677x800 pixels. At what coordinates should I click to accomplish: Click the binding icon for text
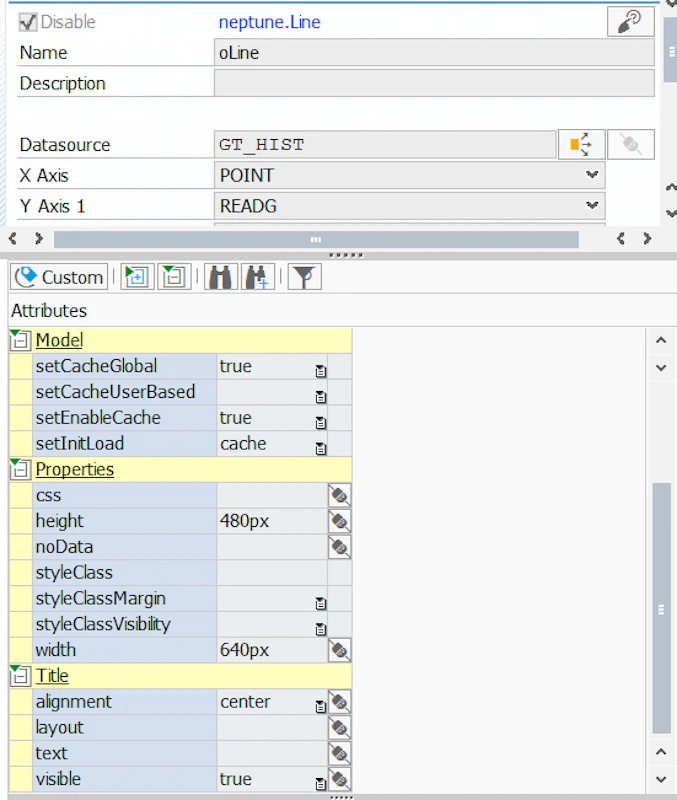point(339,754)
